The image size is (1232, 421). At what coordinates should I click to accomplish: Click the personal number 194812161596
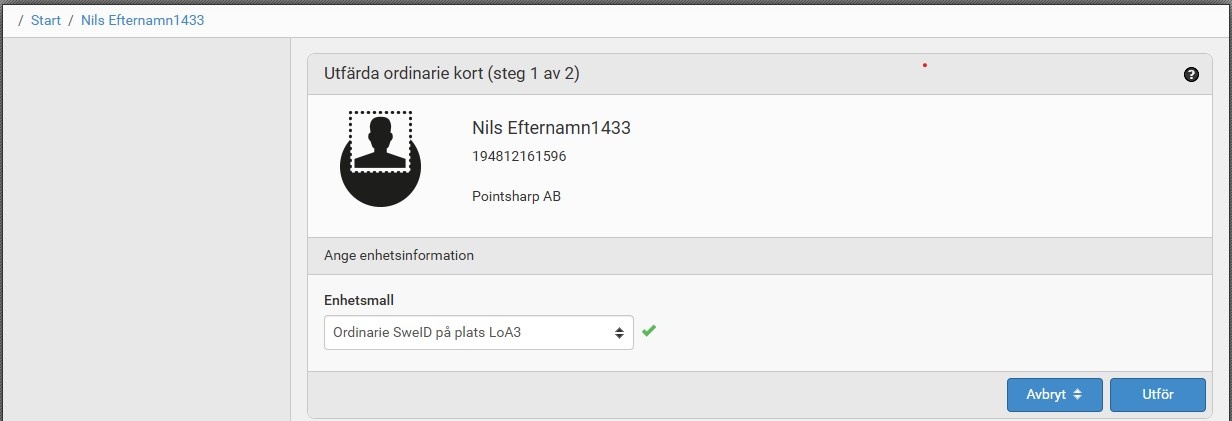click(518, 156)
